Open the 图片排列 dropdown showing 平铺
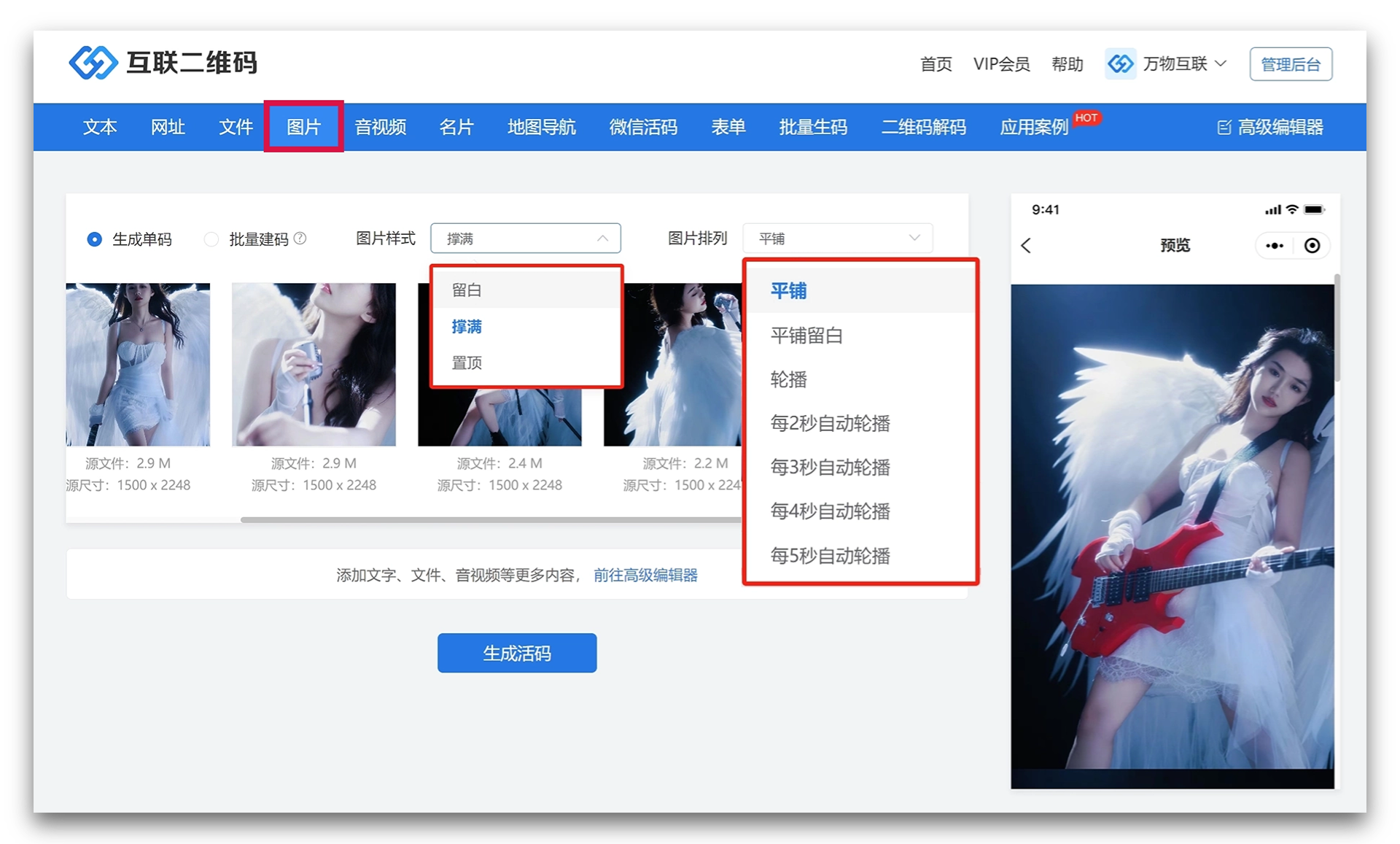This screenshot has height=844, width=1400. [x=838, y=239]
